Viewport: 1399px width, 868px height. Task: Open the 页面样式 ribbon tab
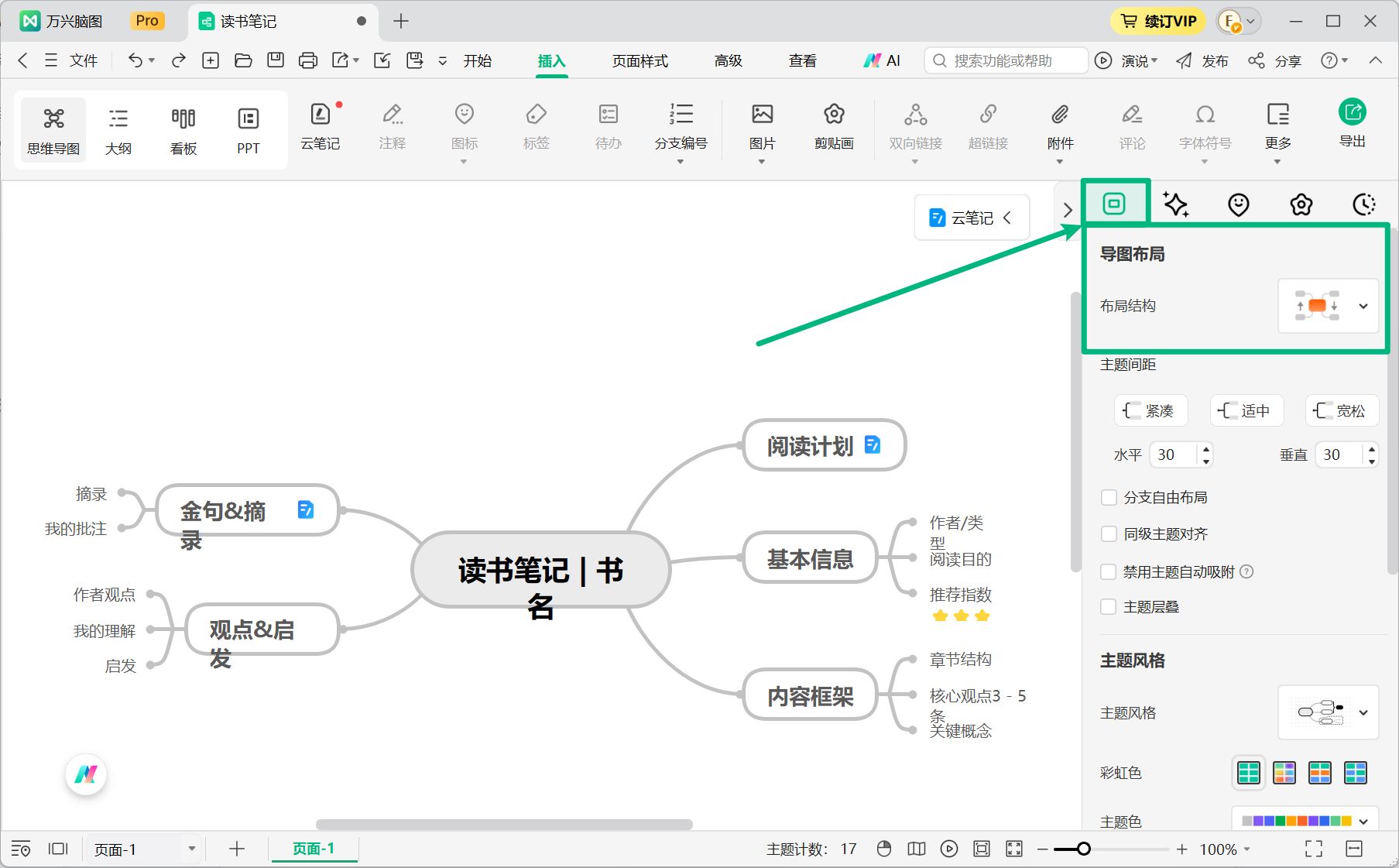tap(640, 61)
